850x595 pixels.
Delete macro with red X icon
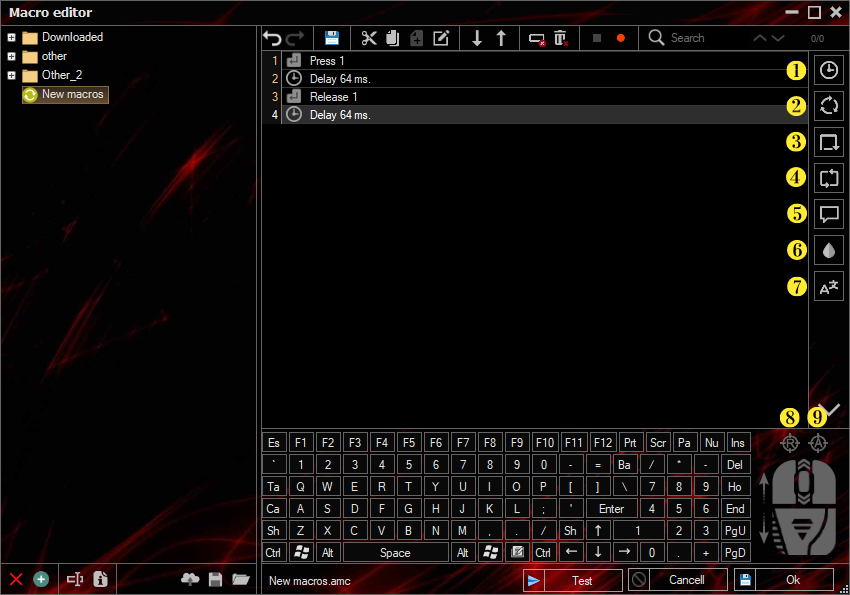(16, 579)
